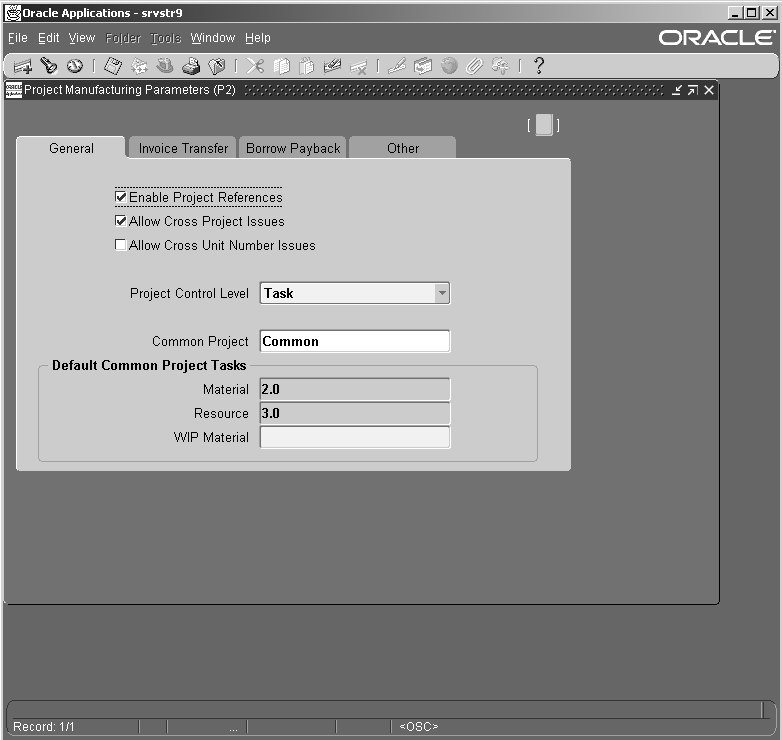Viewport: 782px width, 740px height.
Task: Cut with the scissors icon
Action: [255, 66]
